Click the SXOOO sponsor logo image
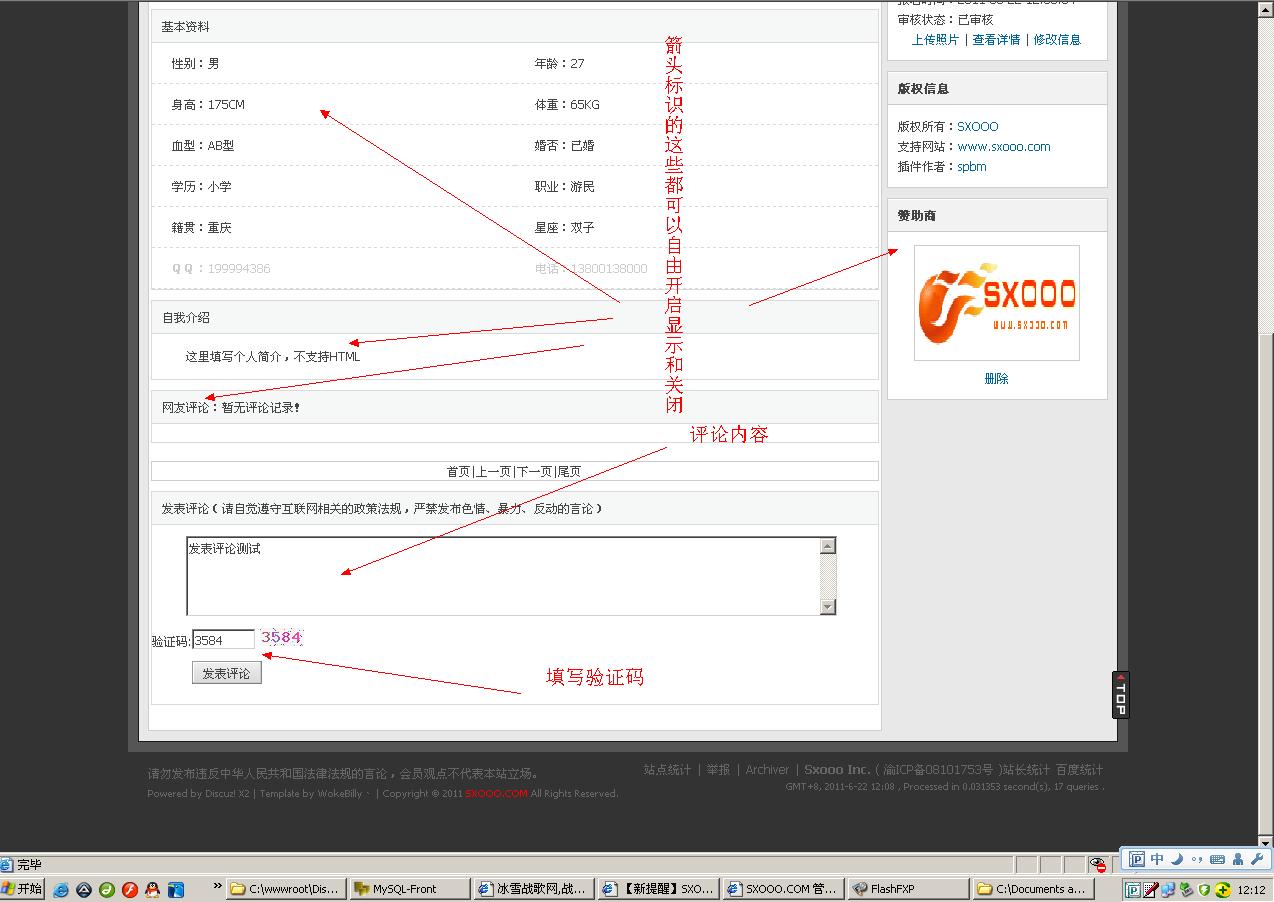The image size is (1274, 902). [x=996, y=302]
